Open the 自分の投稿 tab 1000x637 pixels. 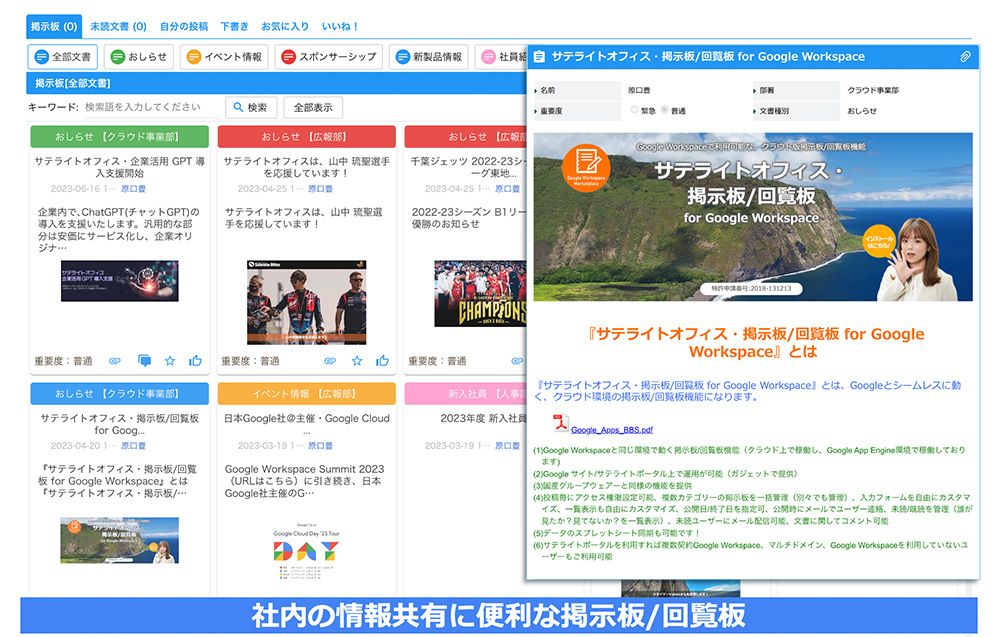[x=184, y=27]
